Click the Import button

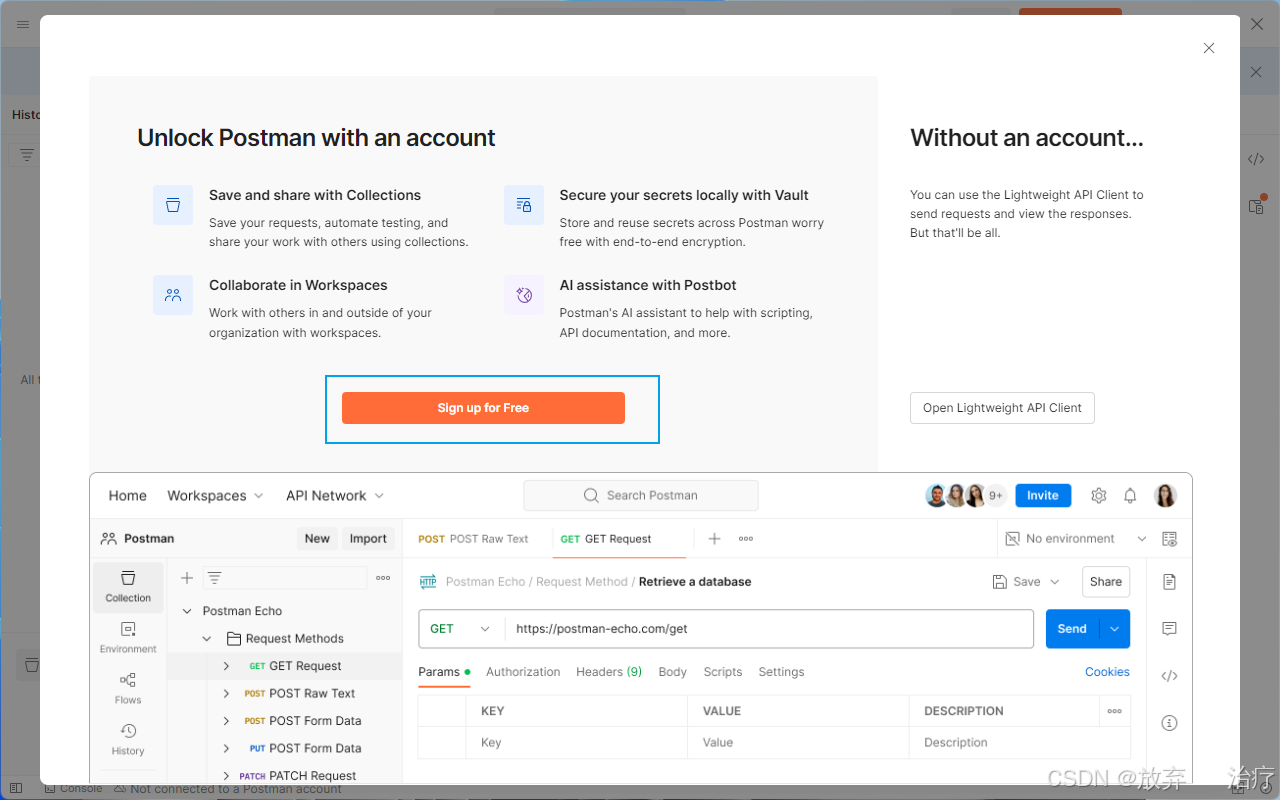368,539
